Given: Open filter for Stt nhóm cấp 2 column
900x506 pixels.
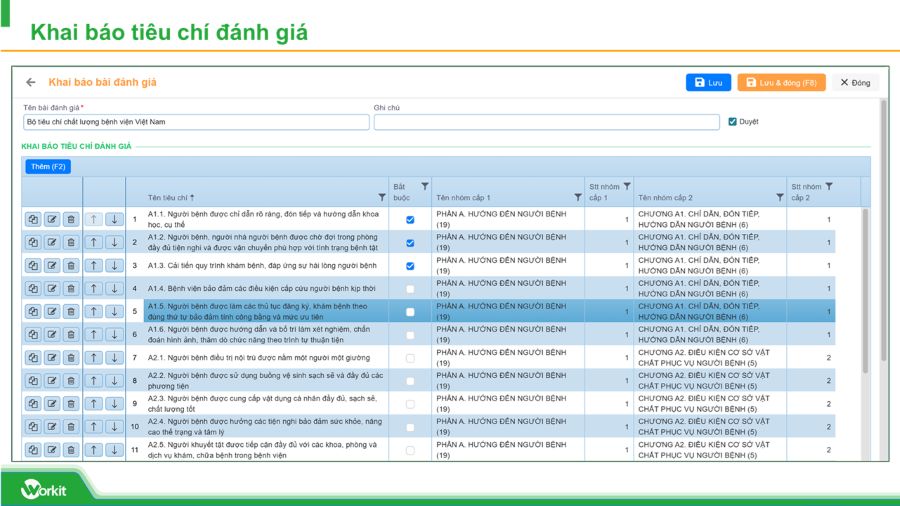Looking at the screenshot, I should click(829, 186).
